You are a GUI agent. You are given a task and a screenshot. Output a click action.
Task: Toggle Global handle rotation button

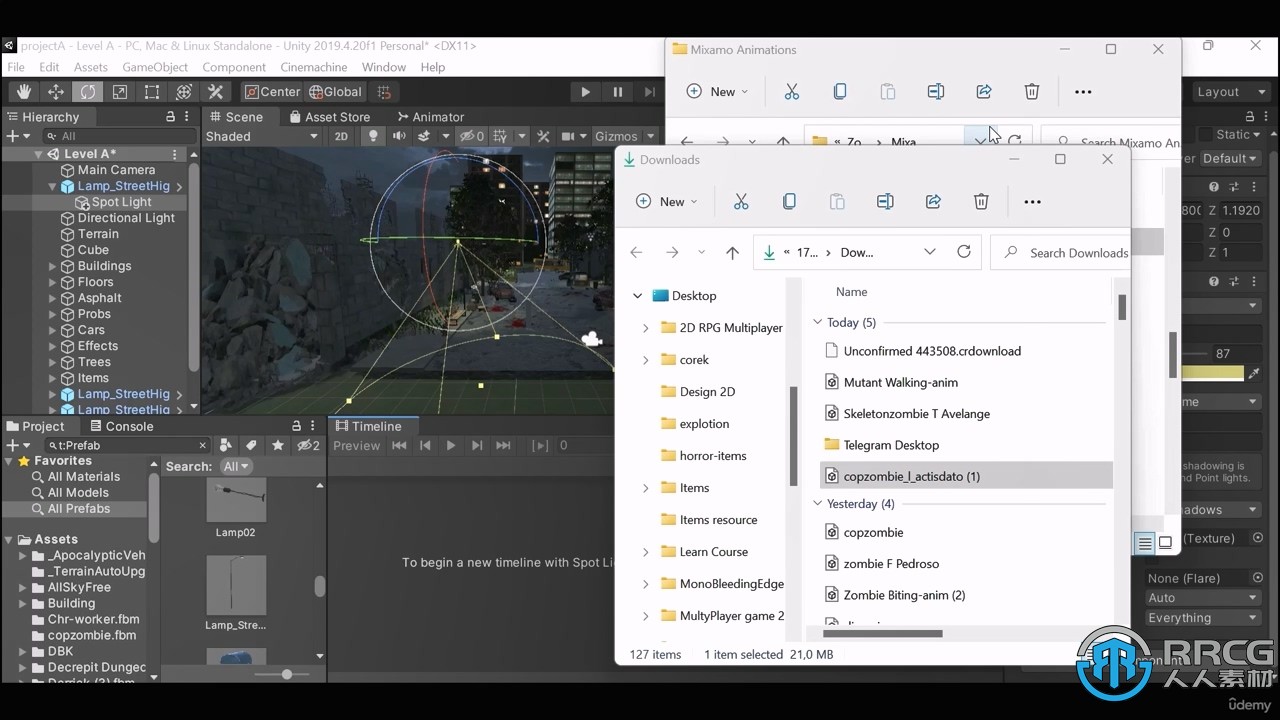tap(335, 92)
